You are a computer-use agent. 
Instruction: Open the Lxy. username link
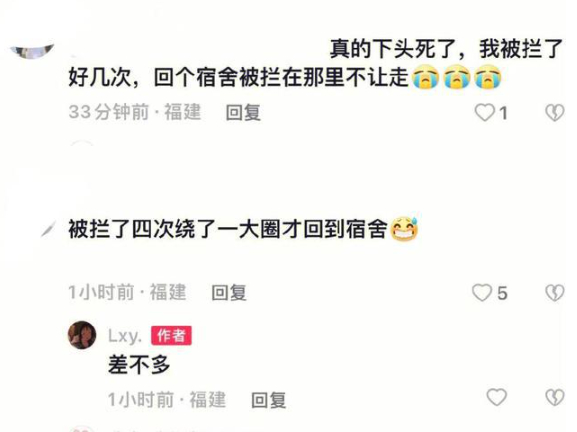pos(125,336)
